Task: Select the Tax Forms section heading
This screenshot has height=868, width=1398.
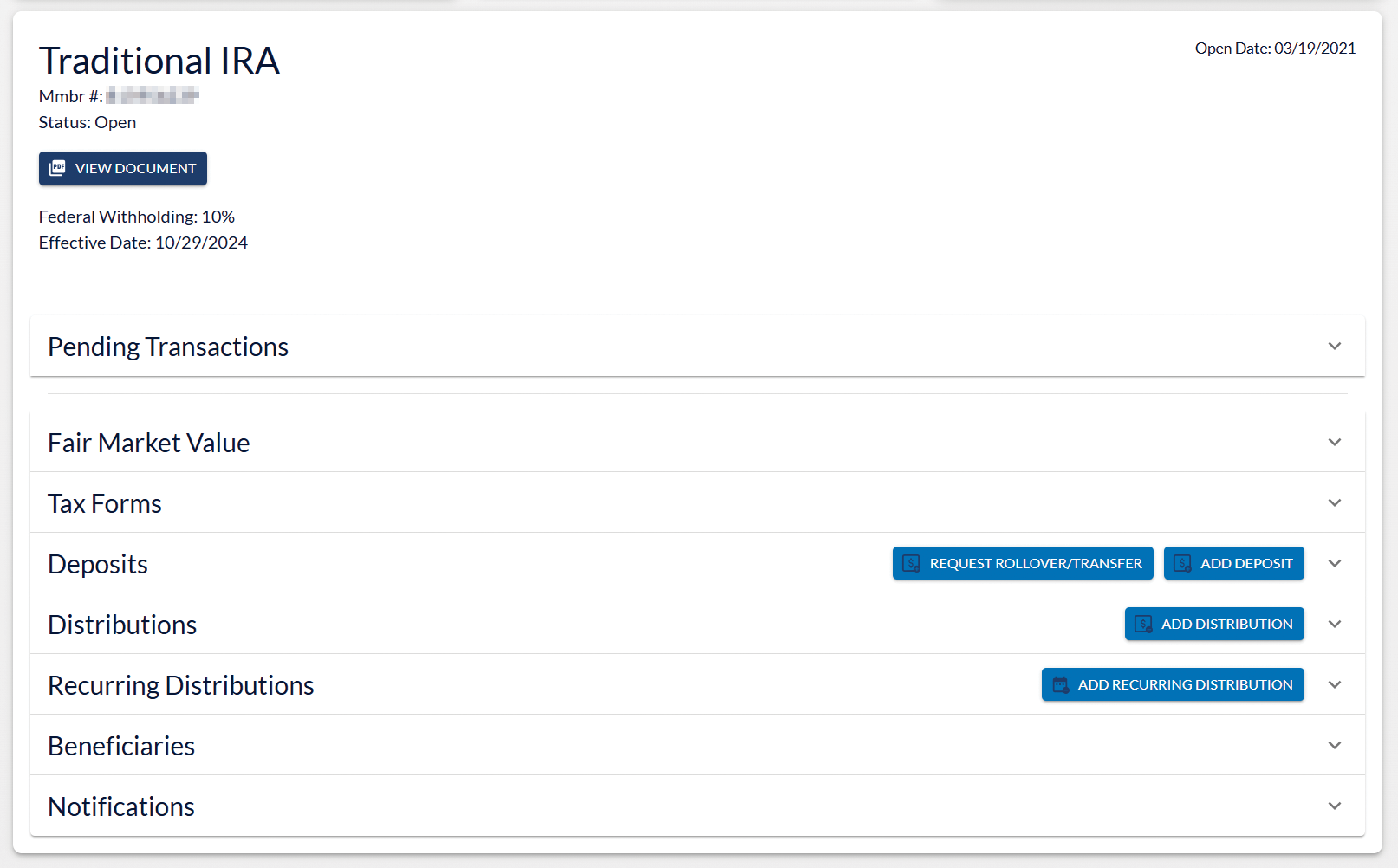Action: point(105,503)
